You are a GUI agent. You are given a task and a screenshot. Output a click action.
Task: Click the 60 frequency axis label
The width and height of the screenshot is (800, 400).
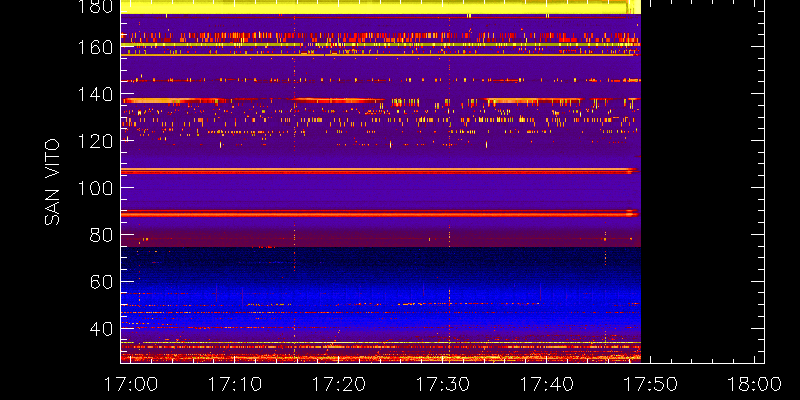click(102, 282)
